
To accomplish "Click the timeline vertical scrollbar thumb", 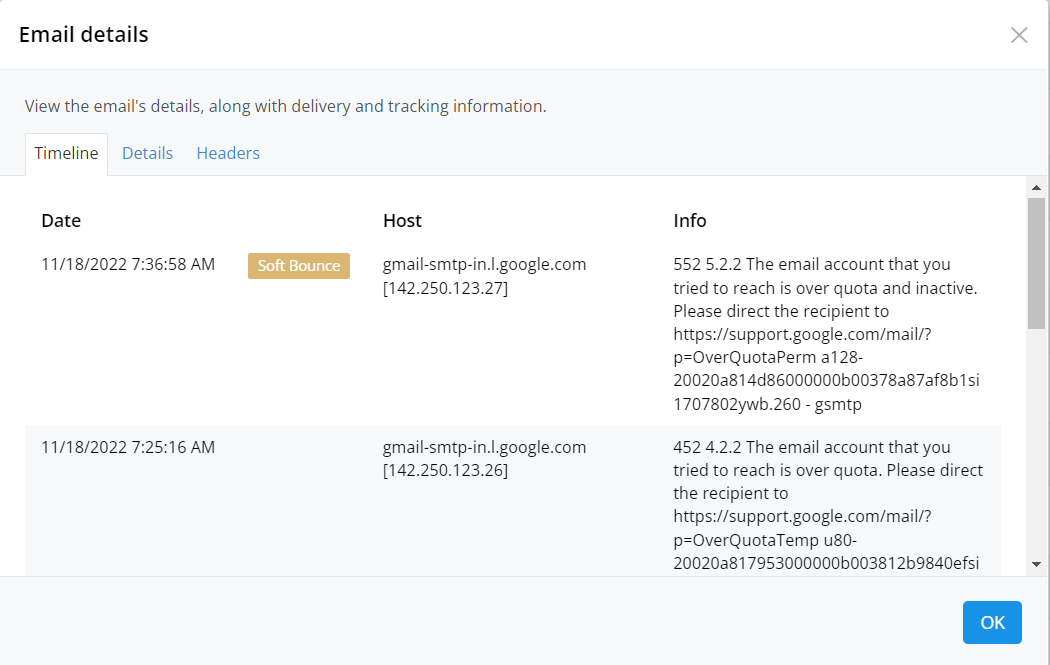I will click(1036, 263).
